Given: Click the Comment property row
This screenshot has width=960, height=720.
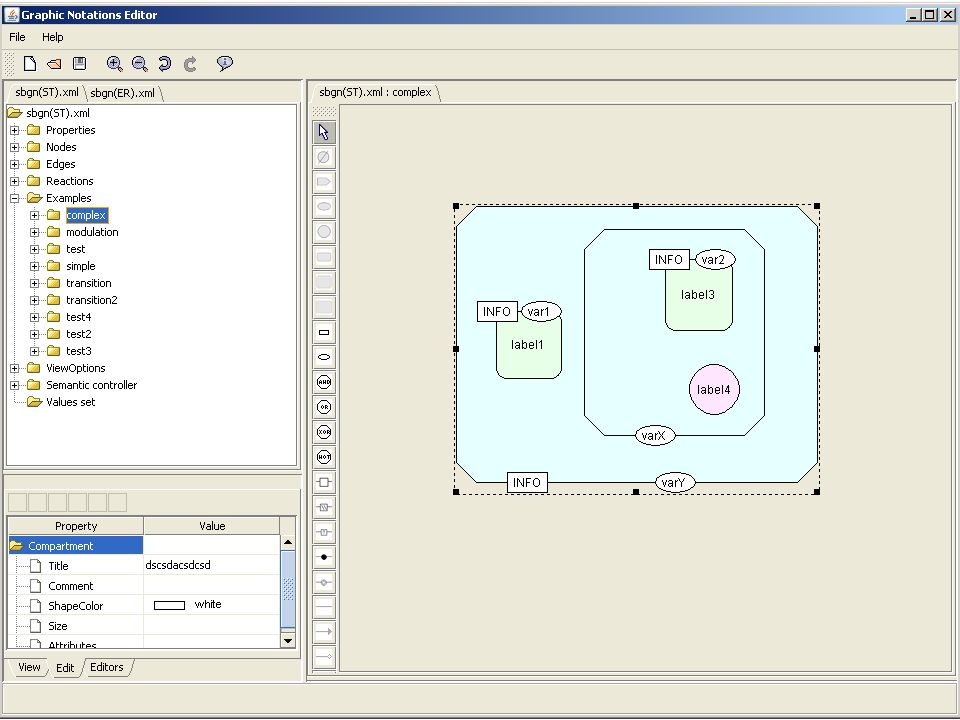Looking at the screenshot, I should coord(144,586).
